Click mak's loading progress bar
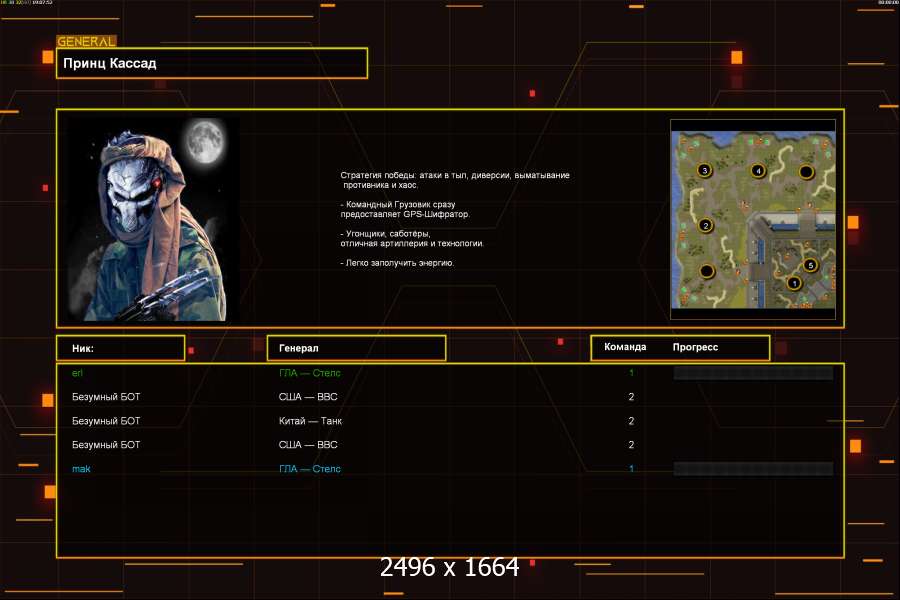 [x=753, y=469]
